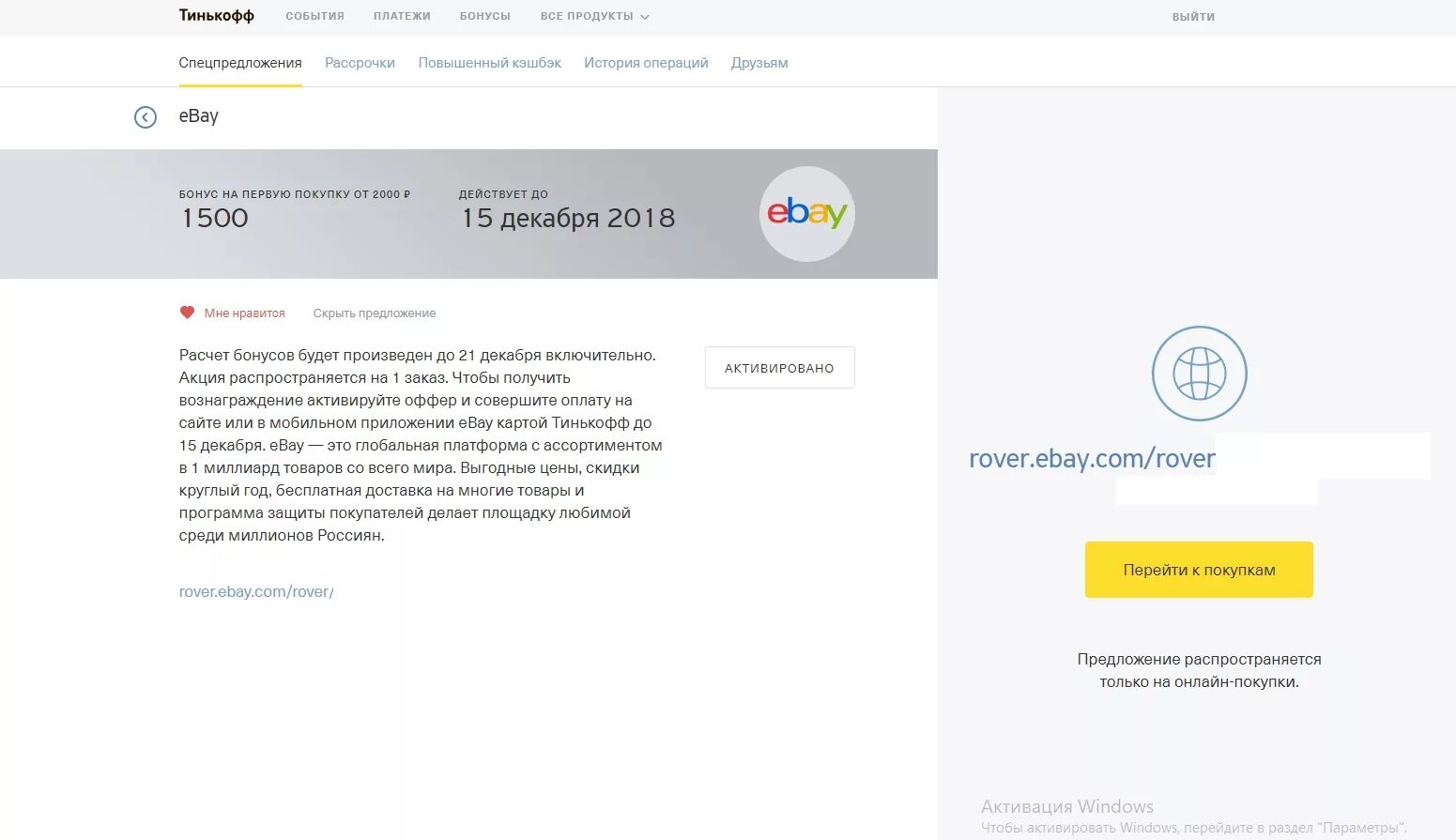Expand the Все продукты dropdown
The width and height of the screenshot is (1456, 840).
click(x=594, y=16)
